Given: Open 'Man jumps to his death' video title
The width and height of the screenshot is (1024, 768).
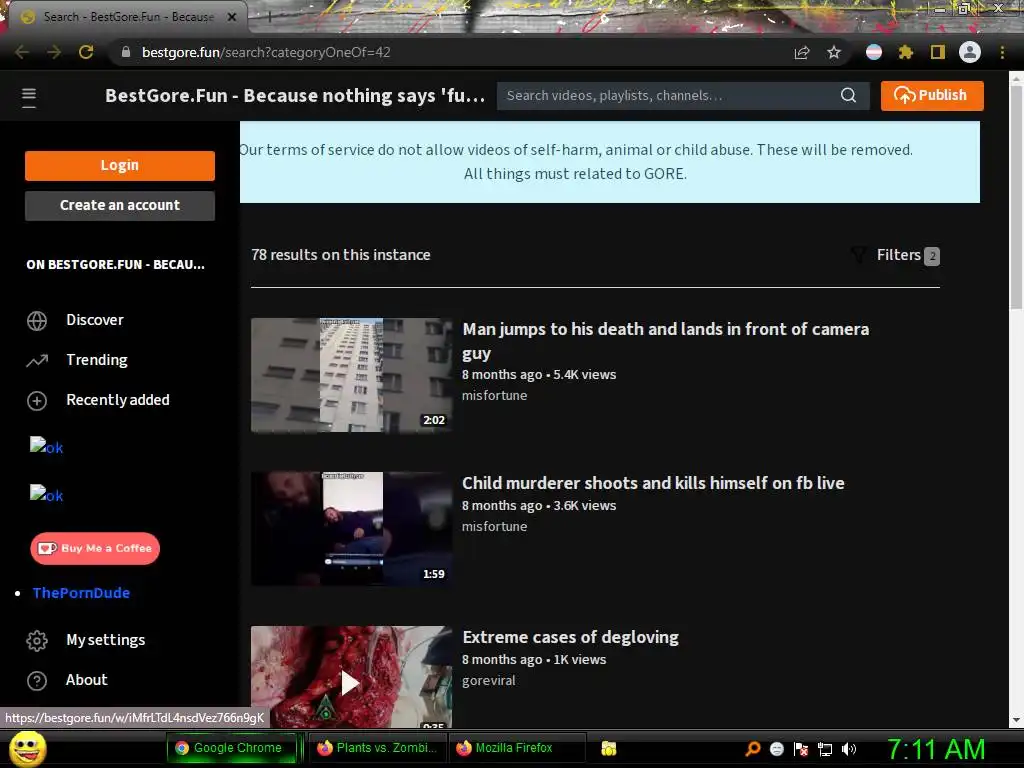Looking at the screenshot, I should pos(665,341).
